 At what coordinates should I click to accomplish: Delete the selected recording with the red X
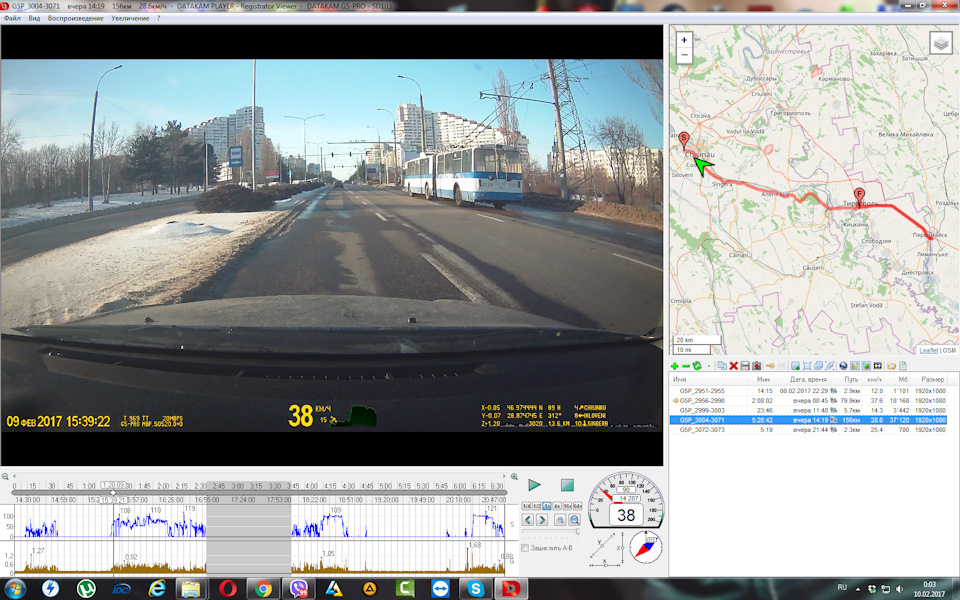733,366
